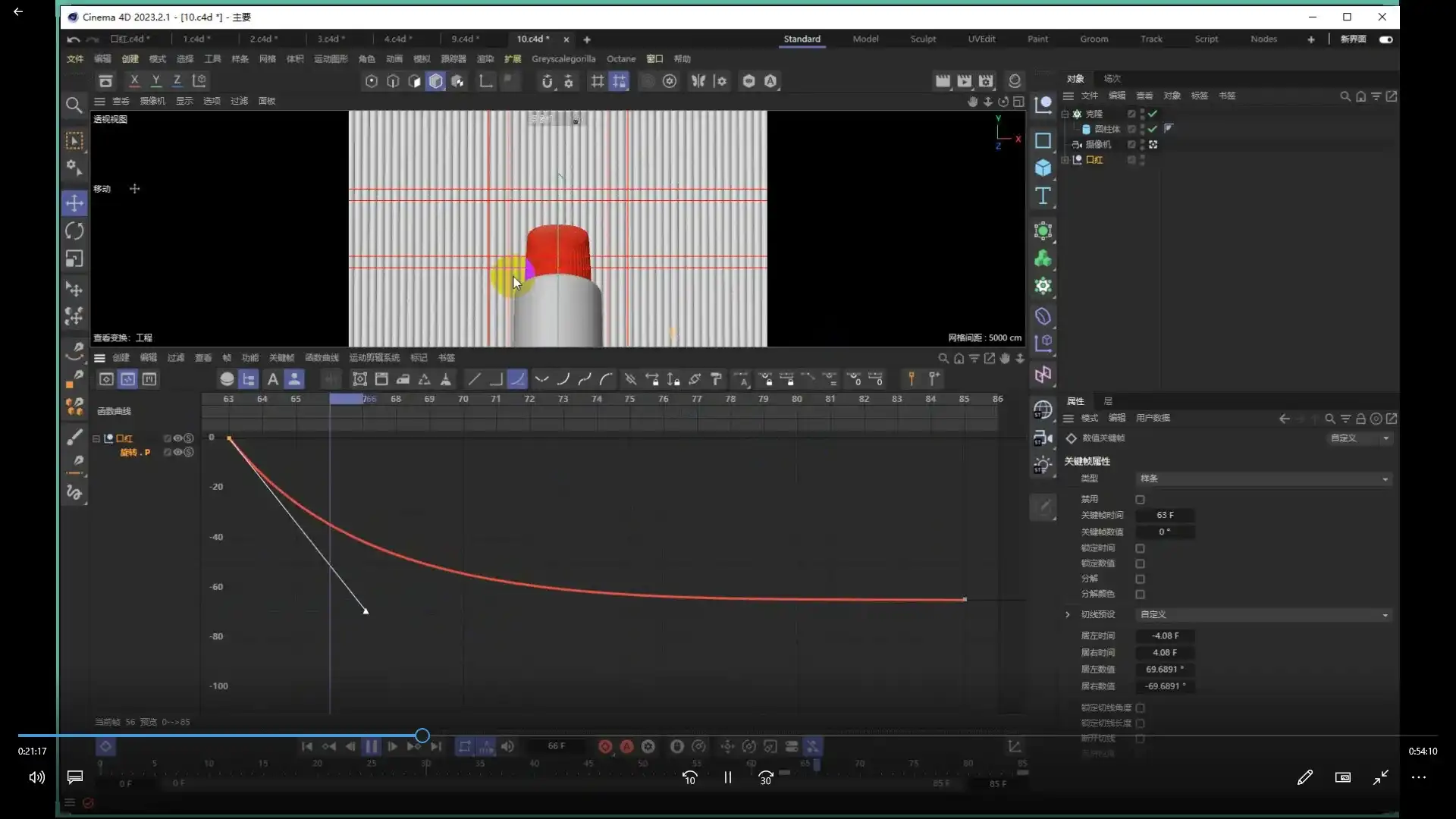Click the video progress slider handle

pos(422,735)
